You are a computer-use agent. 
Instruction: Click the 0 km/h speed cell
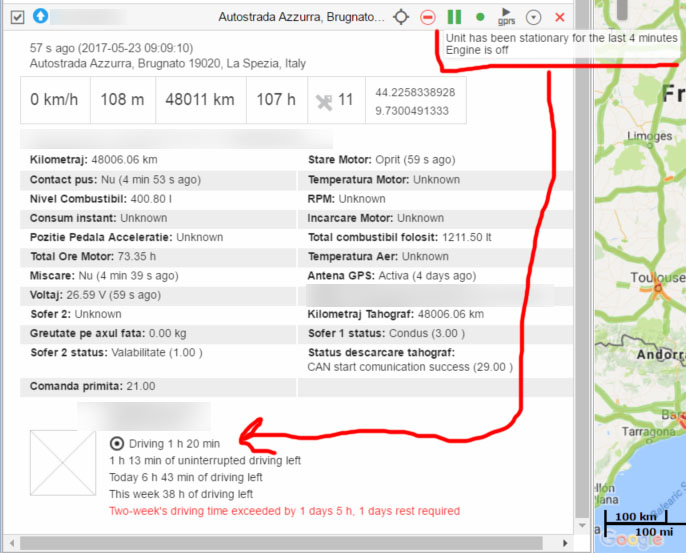(x=56, y=100)
